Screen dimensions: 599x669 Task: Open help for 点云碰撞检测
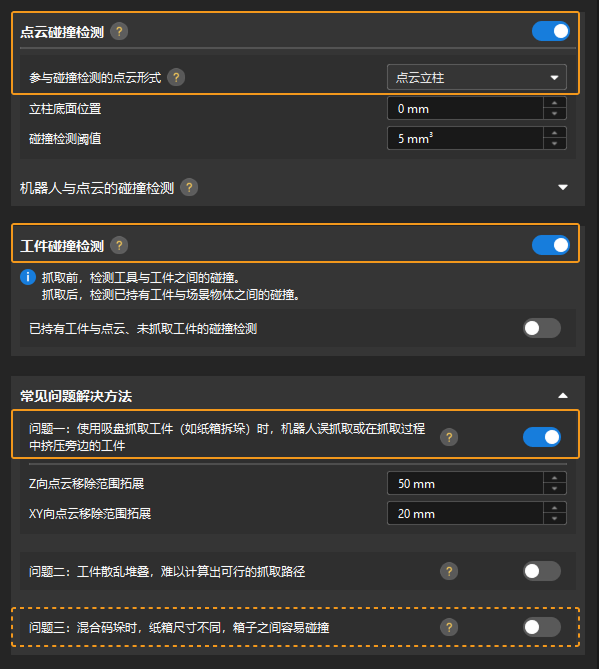coord(119,32)
